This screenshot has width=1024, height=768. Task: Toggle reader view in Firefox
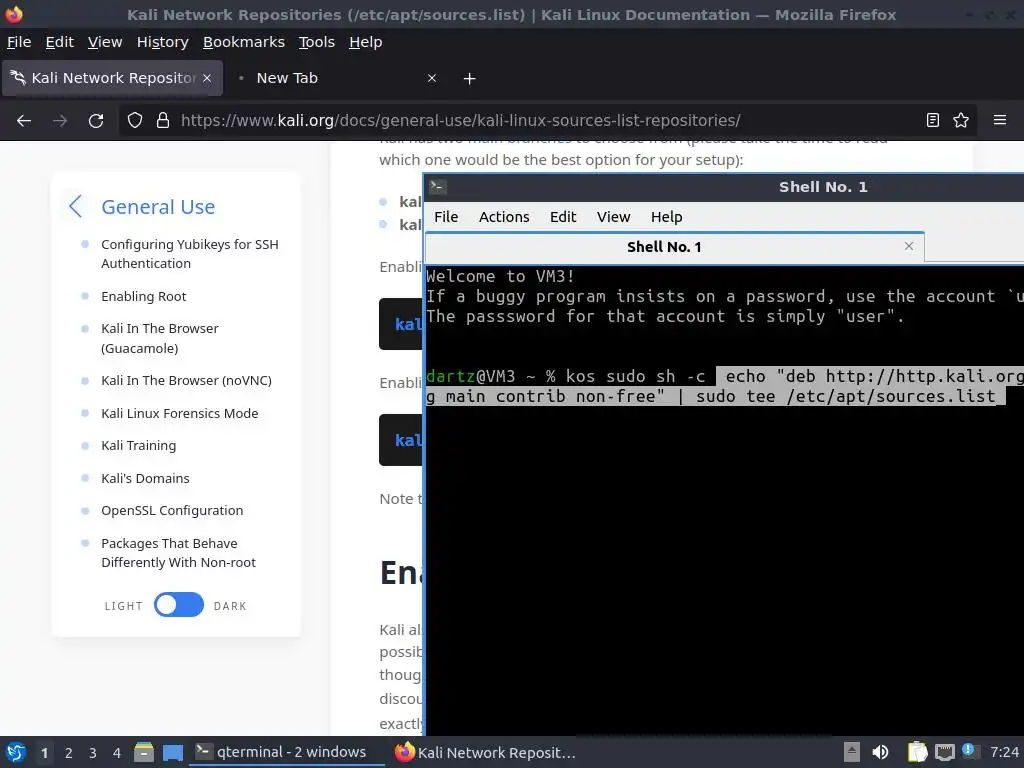click(x=933, y=120)
